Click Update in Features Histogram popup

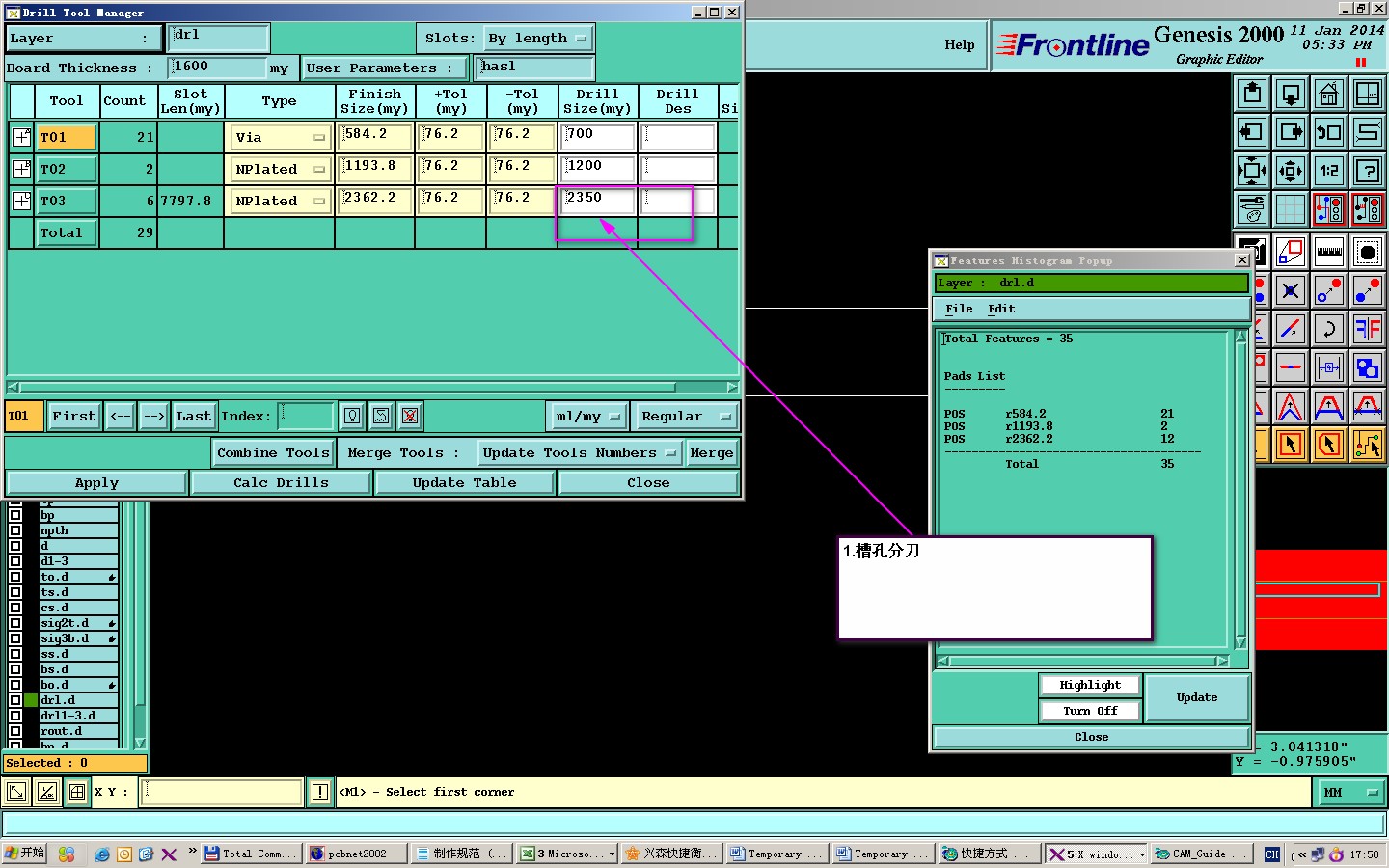pyautogui.click(x=1196, y=697)
